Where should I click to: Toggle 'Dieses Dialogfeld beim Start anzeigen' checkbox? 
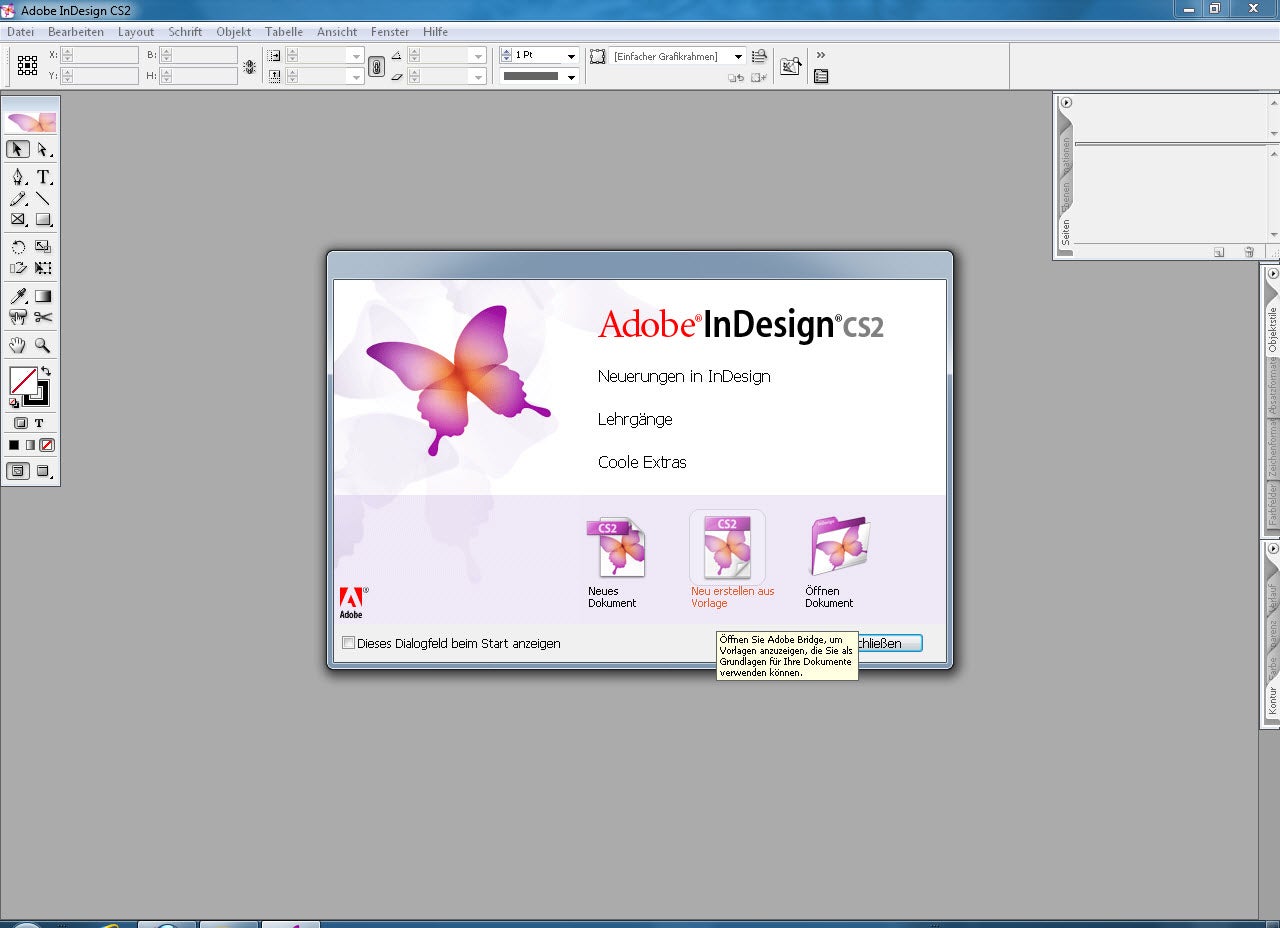click(348, 643)
